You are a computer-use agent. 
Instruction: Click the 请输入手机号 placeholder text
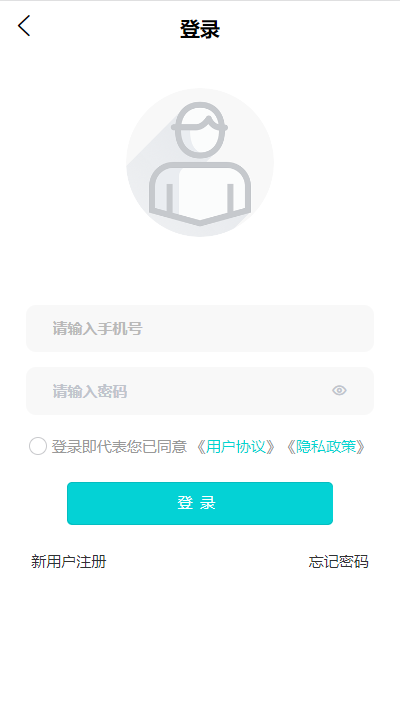(x=97, y=328)
